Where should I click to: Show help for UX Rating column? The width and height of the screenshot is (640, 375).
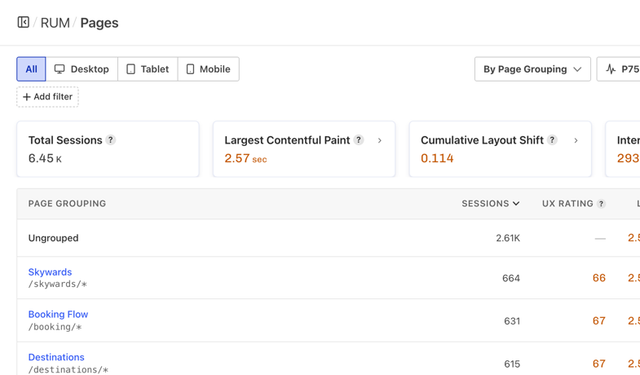(601, 204)
